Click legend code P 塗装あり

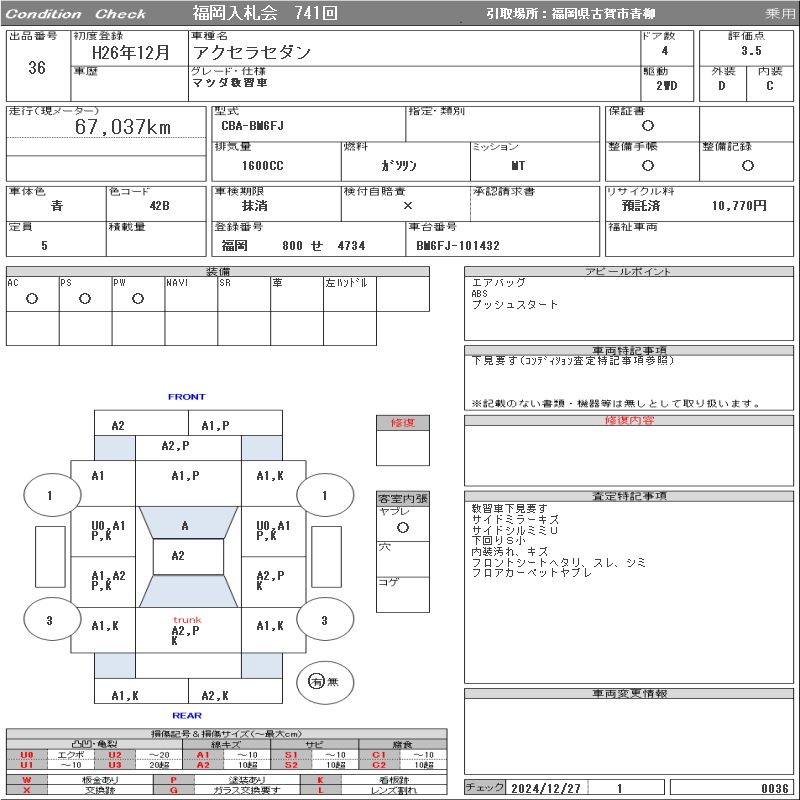pos(227,780)
